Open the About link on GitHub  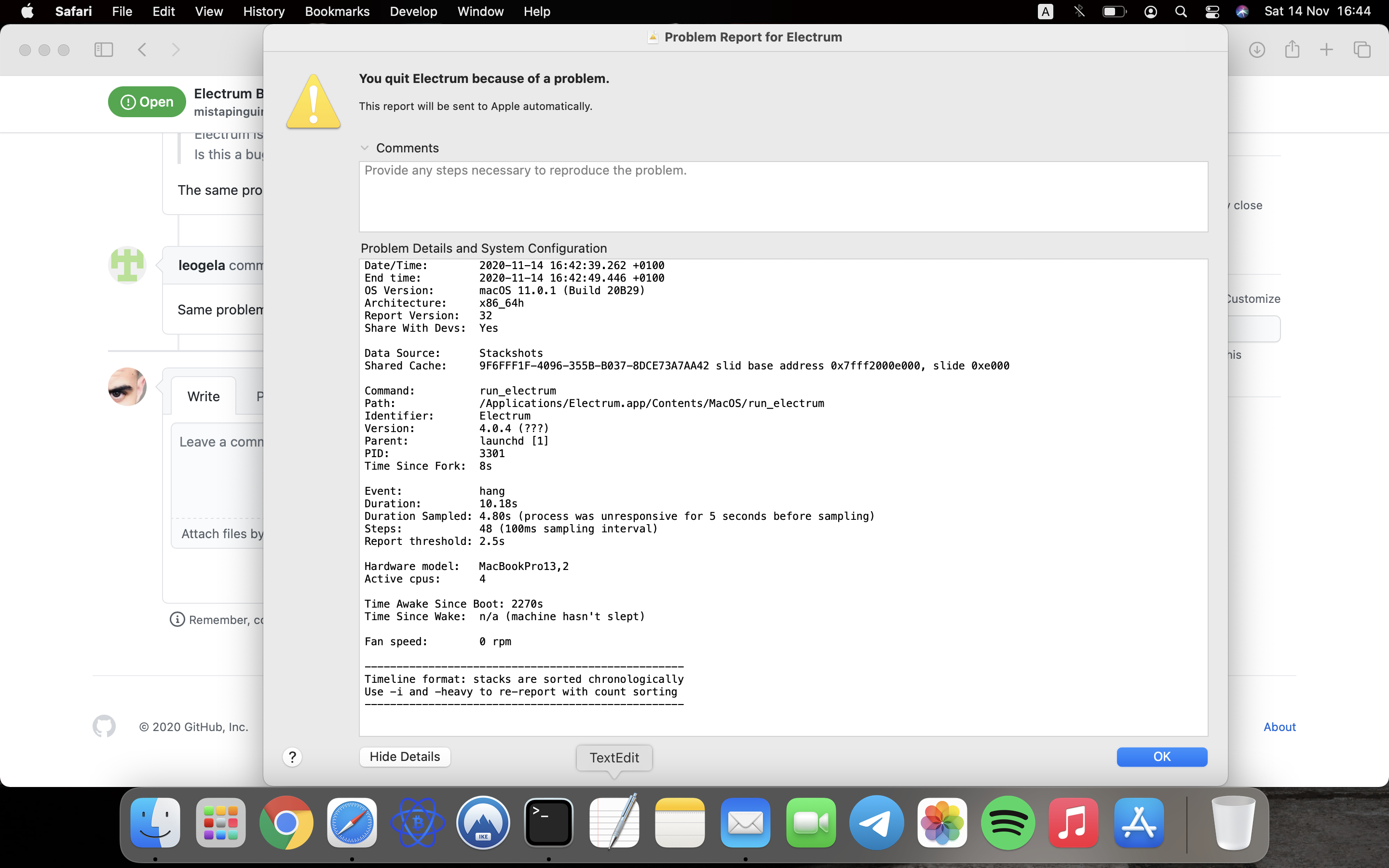1280,727
